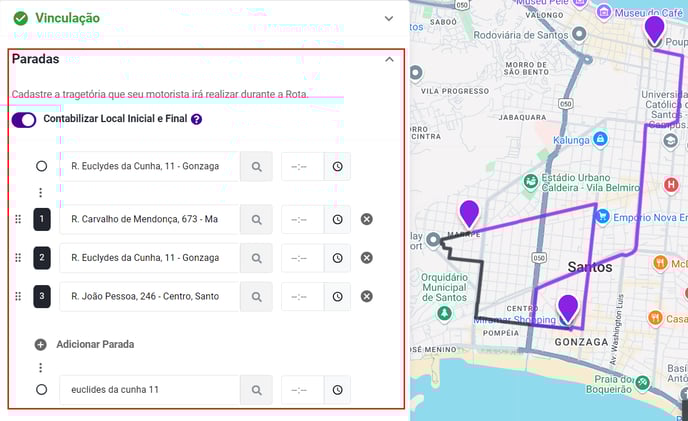This screenshot has height=421, width=688.
Task: Click the Gonzaga purple map pin
Action: pos(568,308)
